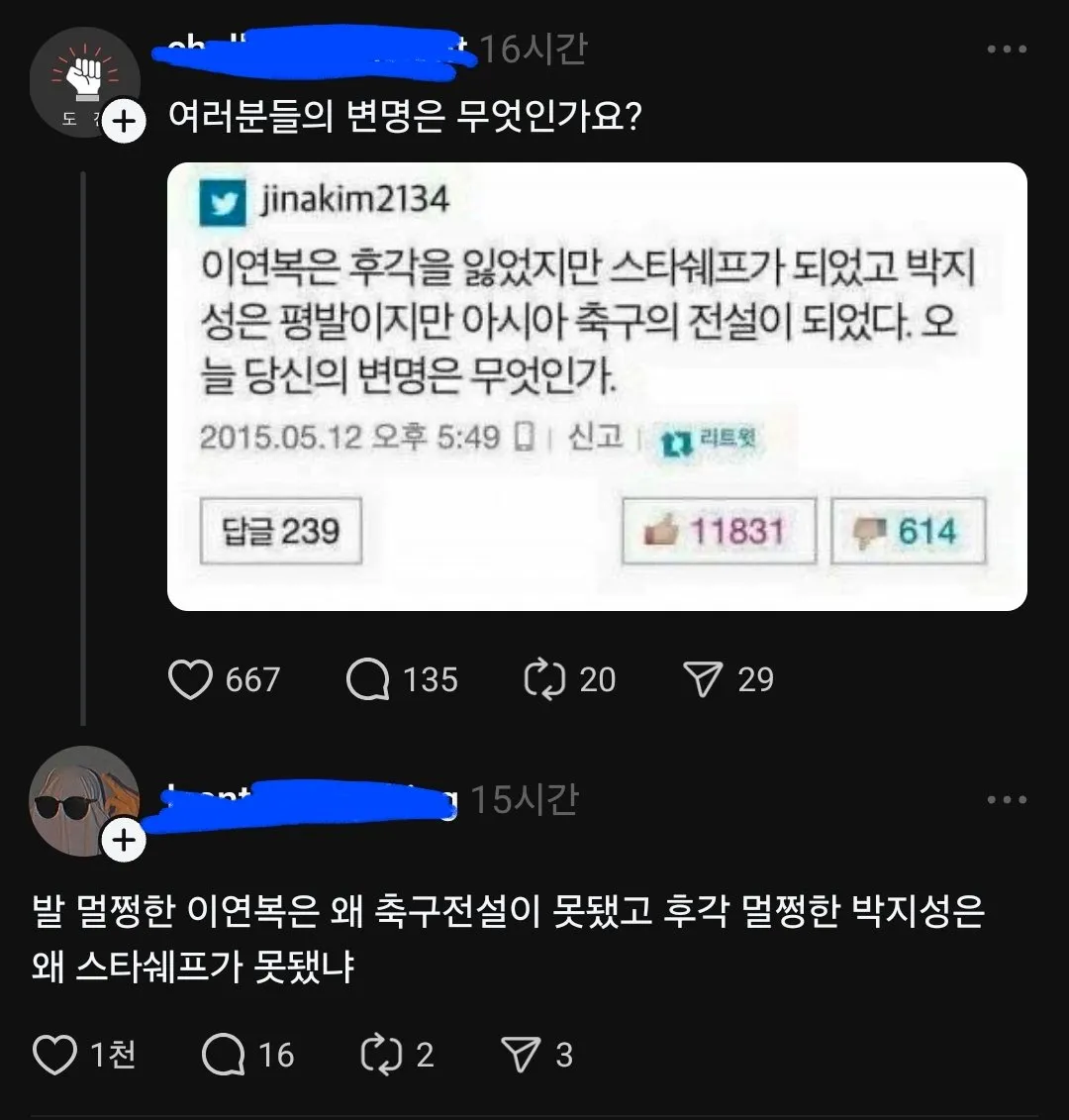Like the first post showing 667 likes
The height and width of the screenshot is (1120, 1069).
(191, 679)
